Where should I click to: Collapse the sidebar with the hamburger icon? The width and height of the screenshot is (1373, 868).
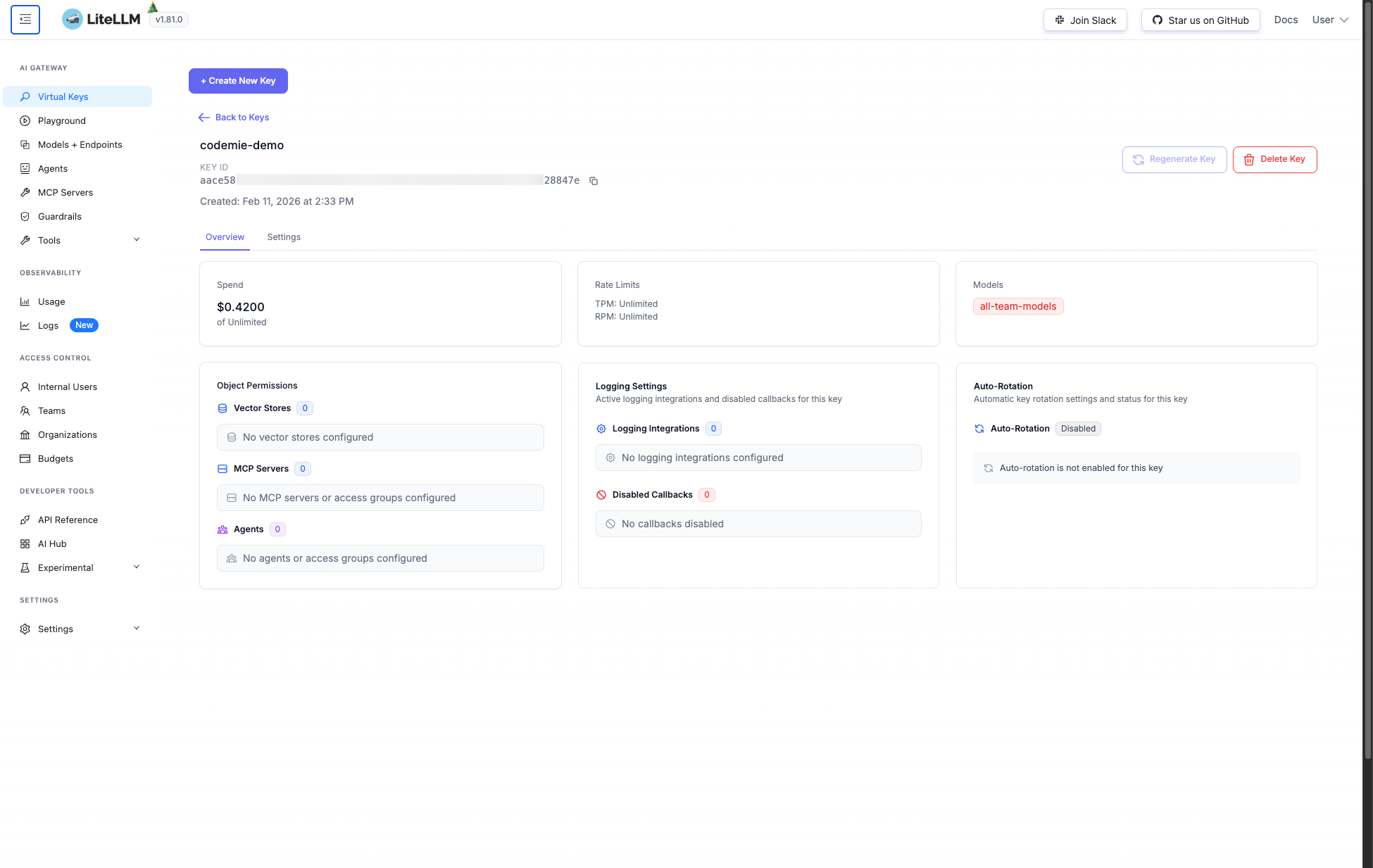point(25,19)
